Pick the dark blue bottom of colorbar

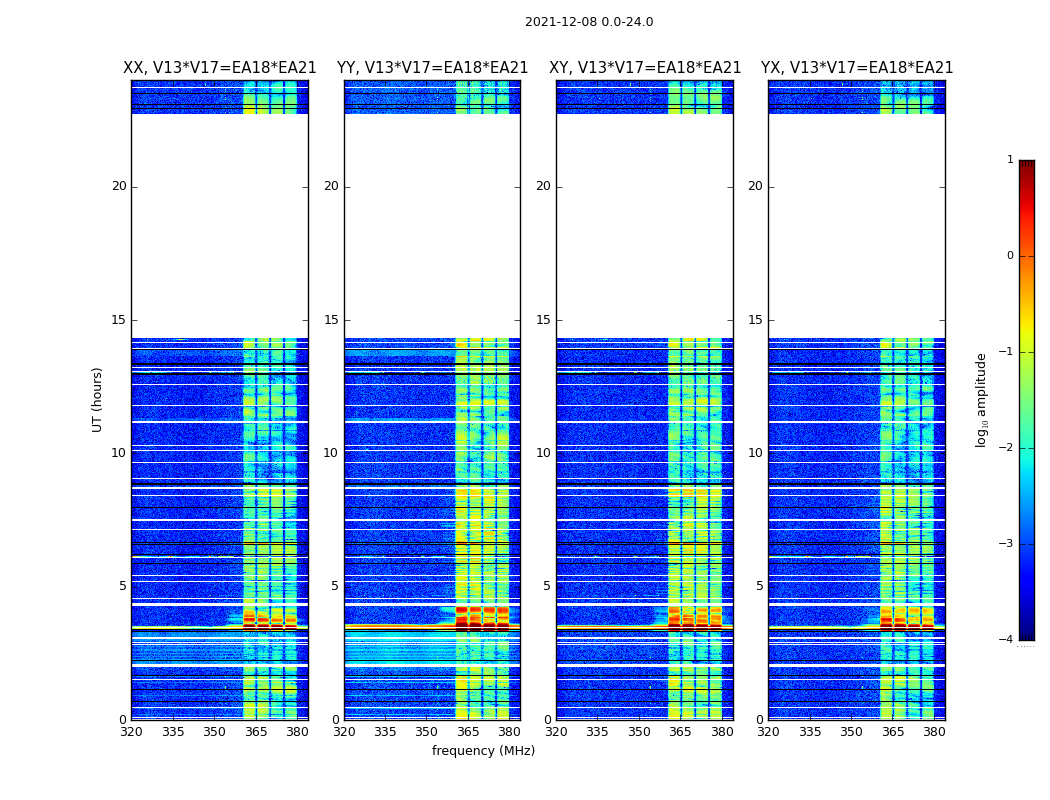click(1026, 633)
